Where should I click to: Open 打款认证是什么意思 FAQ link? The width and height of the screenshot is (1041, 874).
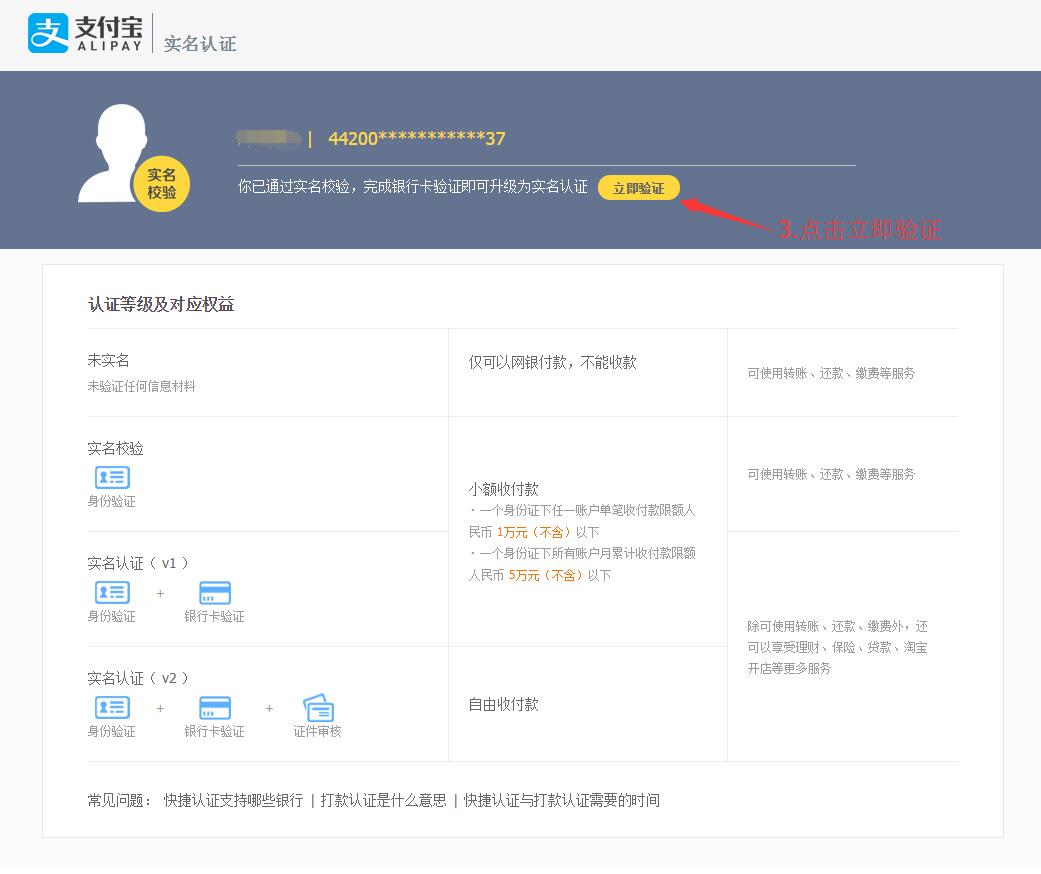tap(384, 800)
